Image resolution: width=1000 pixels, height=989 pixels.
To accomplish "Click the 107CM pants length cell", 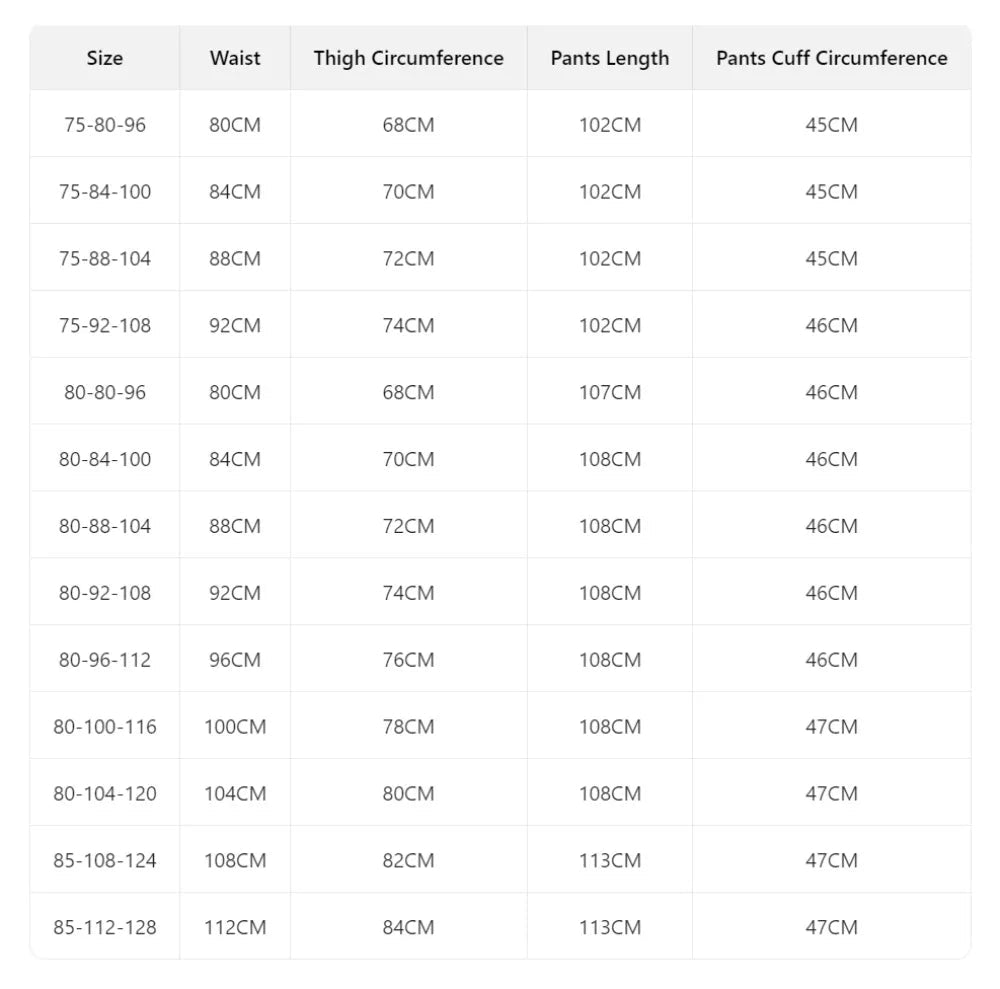I will click(610, 393).
